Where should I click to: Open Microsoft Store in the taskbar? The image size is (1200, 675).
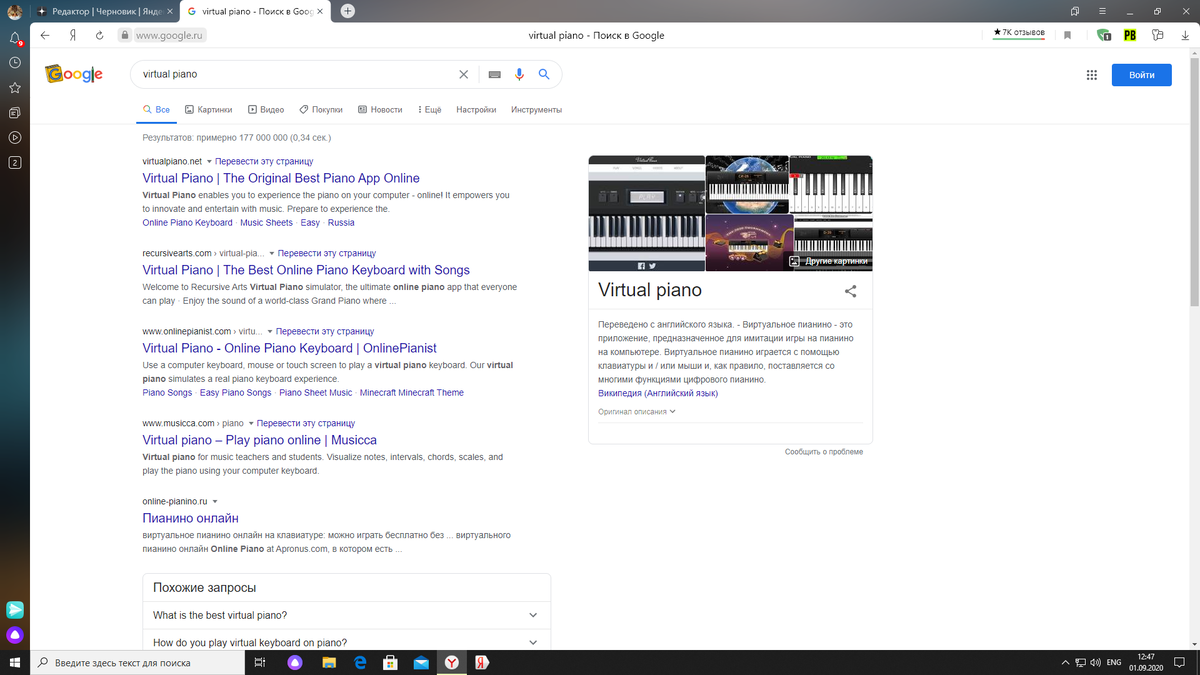(x=391, y=663)
